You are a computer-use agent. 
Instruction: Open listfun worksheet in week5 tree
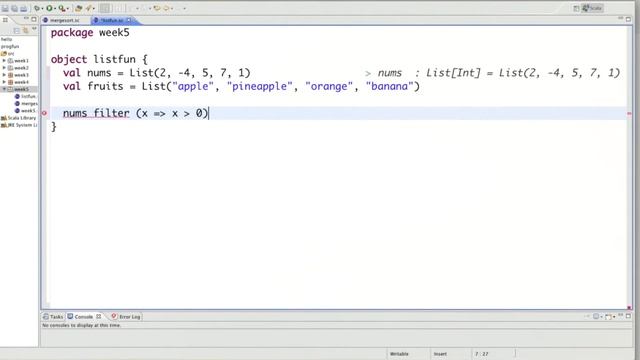26,96
